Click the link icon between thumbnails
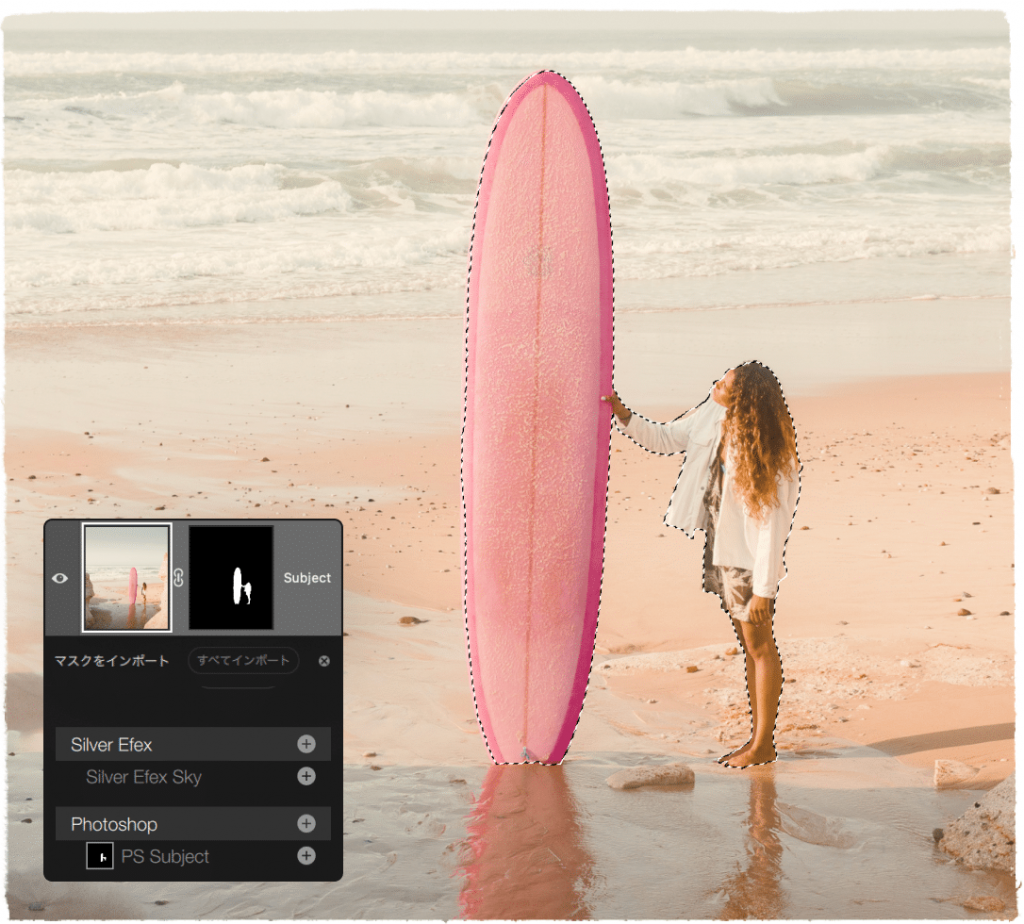Image resolution: width=1024 pixels, height=924 pixels. point(179,577)
